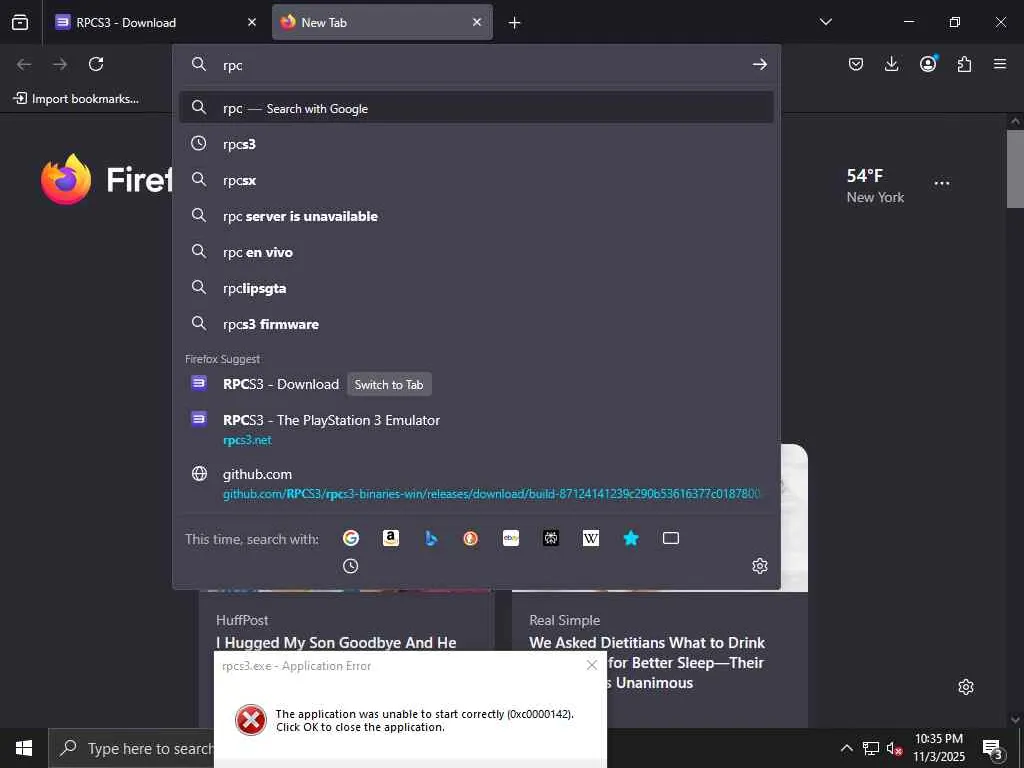Search this time with Amazon

click(x=391, y=538)
